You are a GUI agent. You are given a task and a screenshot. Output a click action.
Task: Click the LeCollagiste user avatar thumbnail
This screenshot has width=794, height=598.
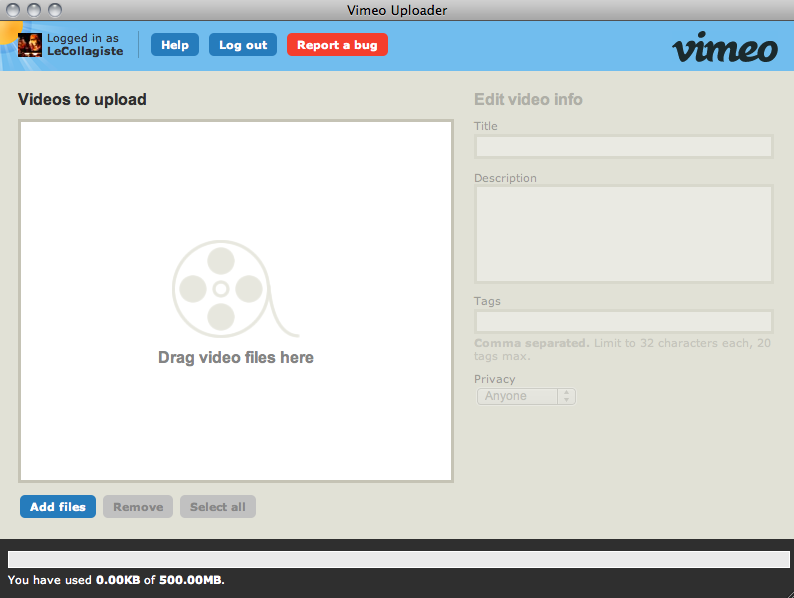30,45
